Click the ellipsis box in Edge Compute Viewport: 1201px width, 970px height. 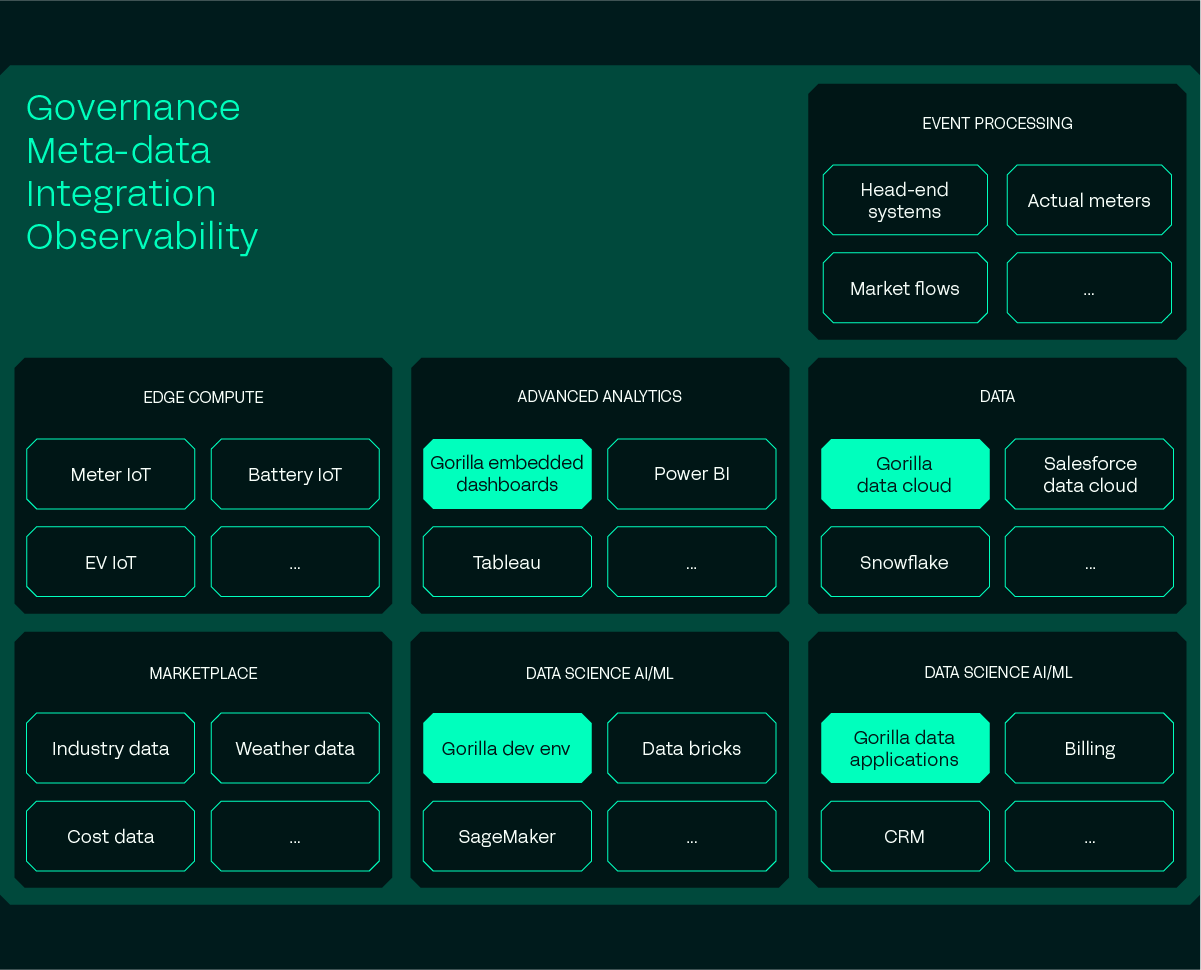click(x=295, y=562)
